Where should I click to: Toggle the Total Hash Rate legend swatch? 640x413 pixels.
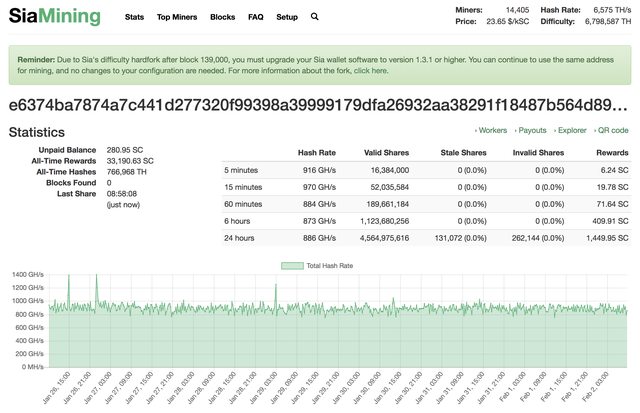tap(292, 266)
